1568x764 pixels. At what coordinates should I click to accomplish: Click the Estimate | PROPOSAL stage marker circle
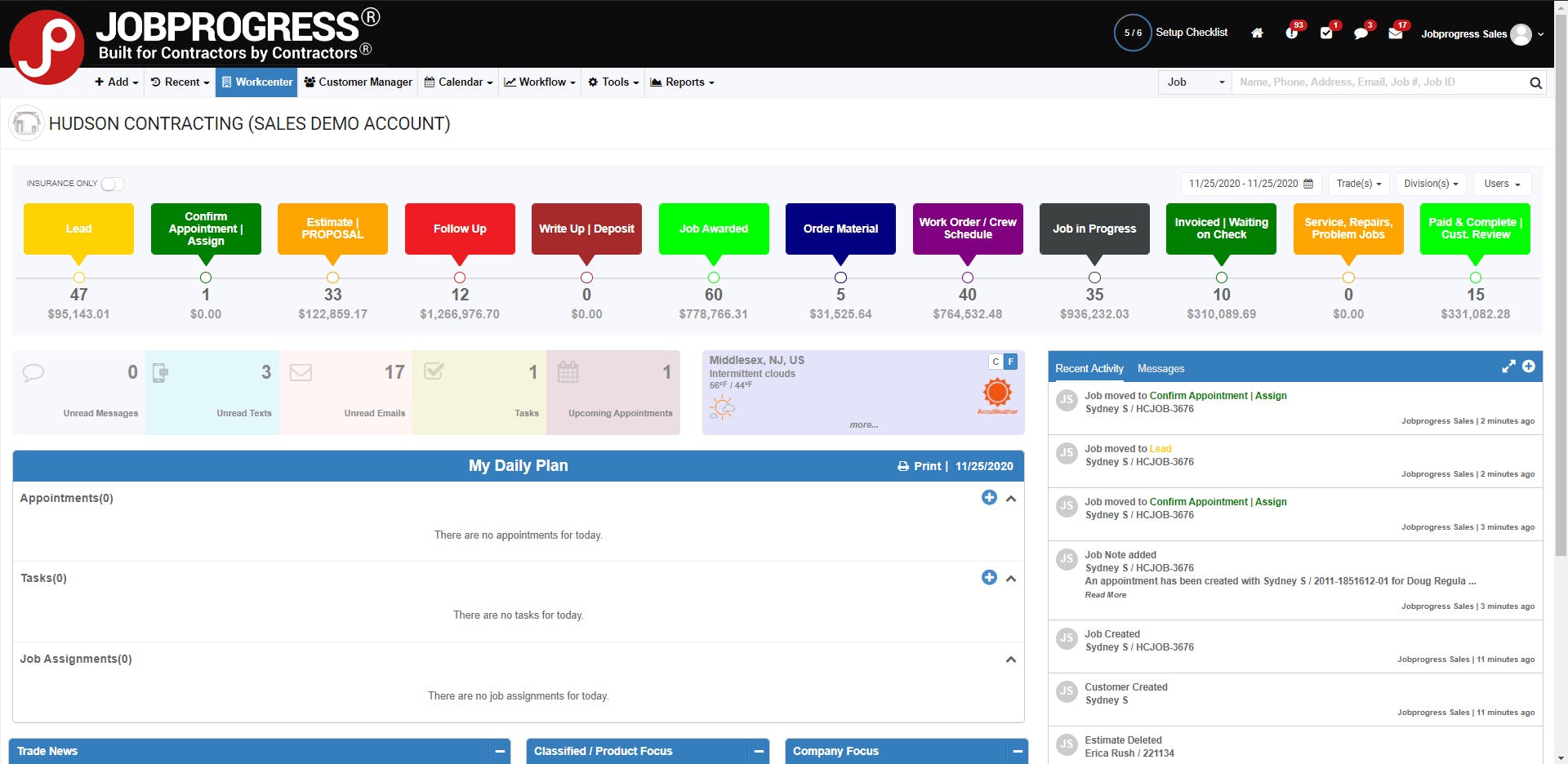[x=332, y=278]
